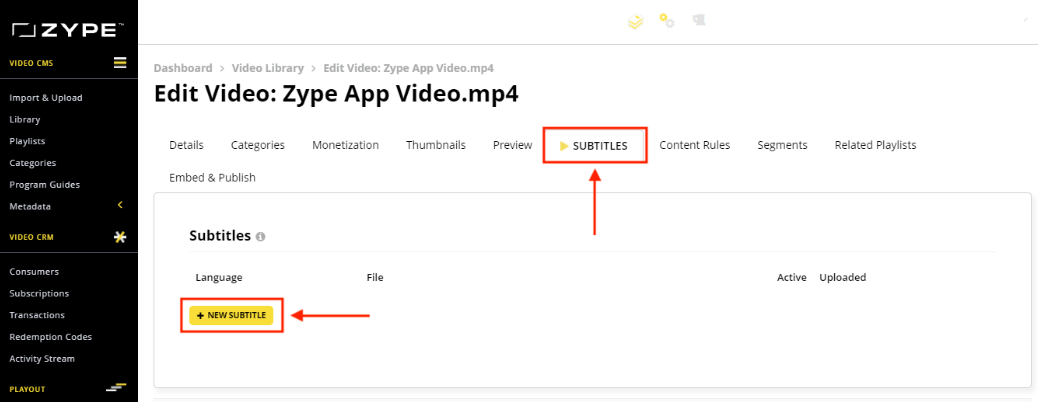Open Playlists in sidebar
Screen dimensions: 1038x402
(x=27, y=141)
